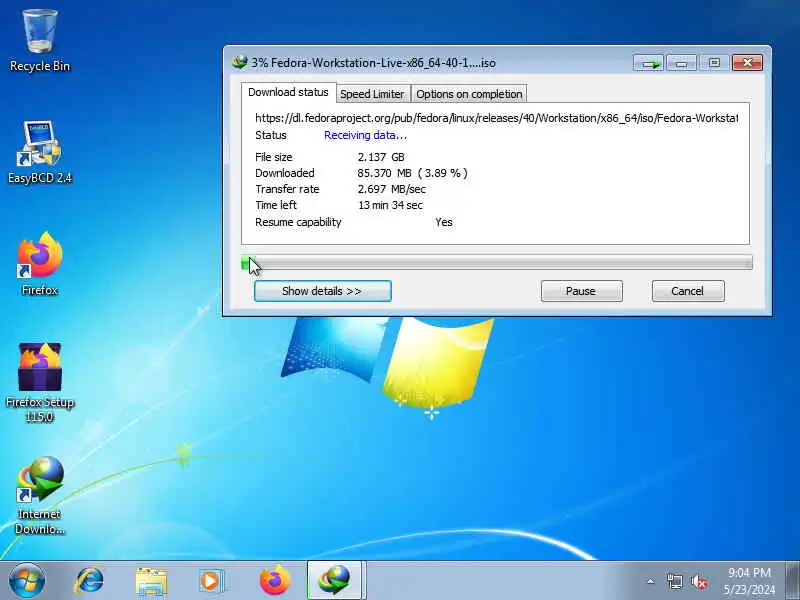Switch to the Speed Limiter tab
Viewport: 800px width, 600px height.
pyautogui.click(x=372, y=94)
